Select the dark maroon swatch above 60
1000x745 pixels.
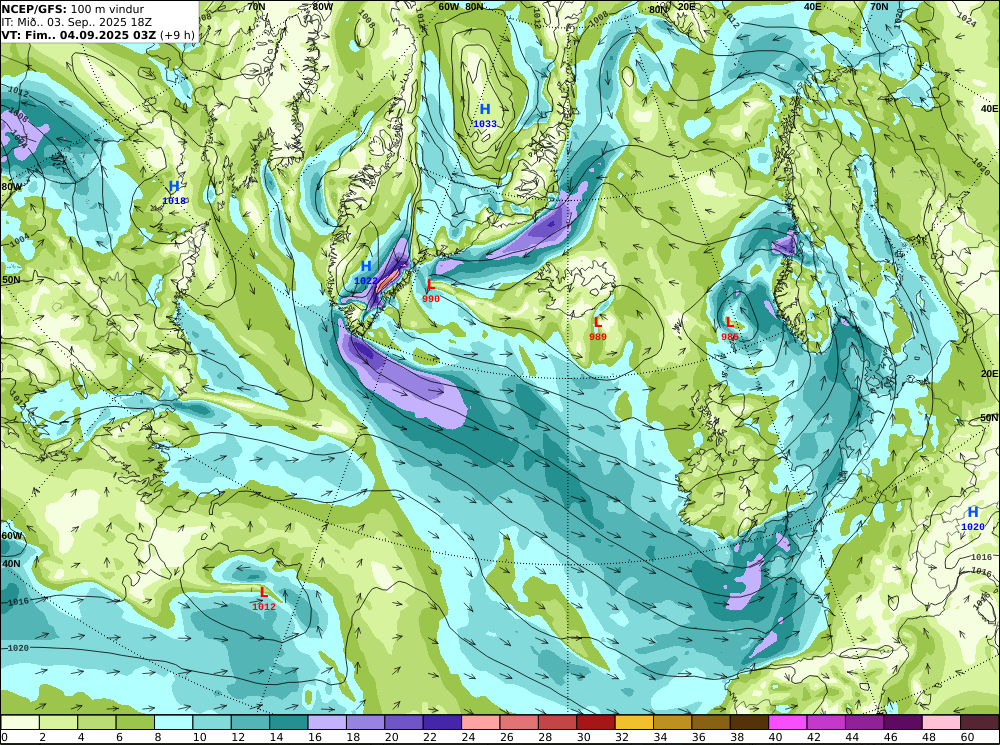[980, 722]
